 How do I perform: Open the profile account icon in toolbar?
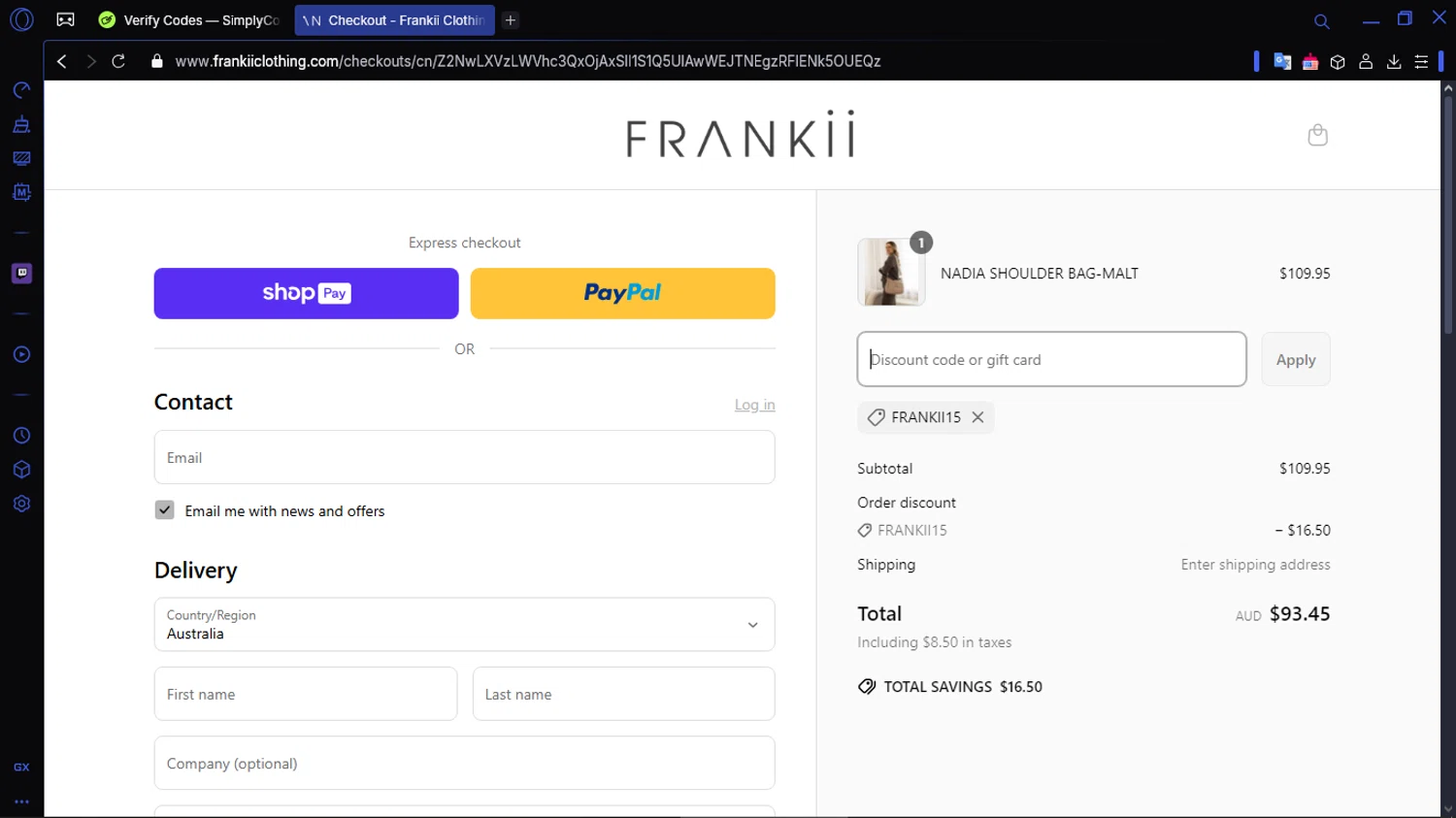[1366, 61]
